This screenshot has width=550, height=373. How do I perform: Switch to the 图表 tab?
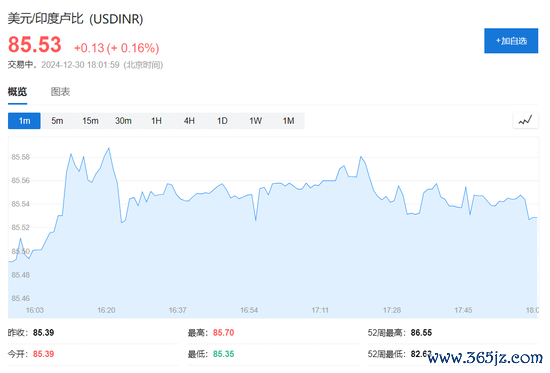[60, 92]
